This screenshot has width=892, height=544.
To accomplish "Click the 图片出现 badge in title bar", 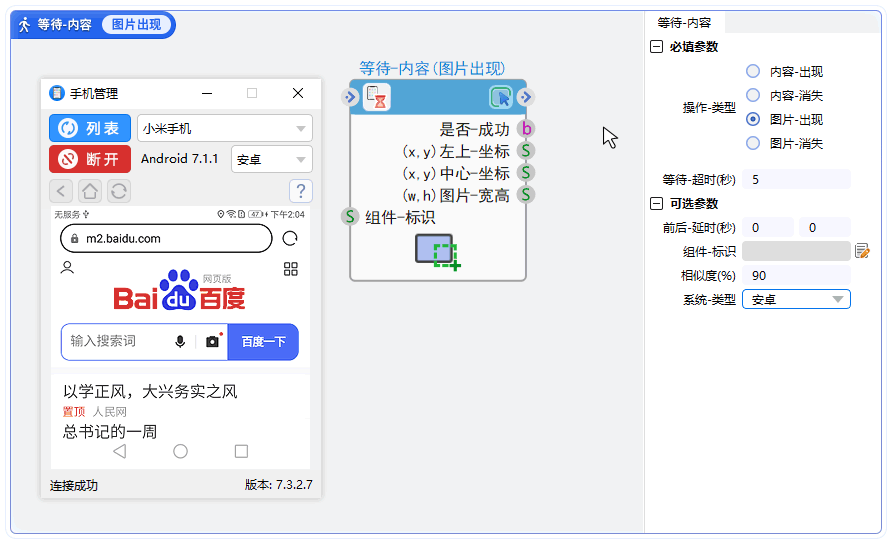I will [x=137, y=24].
